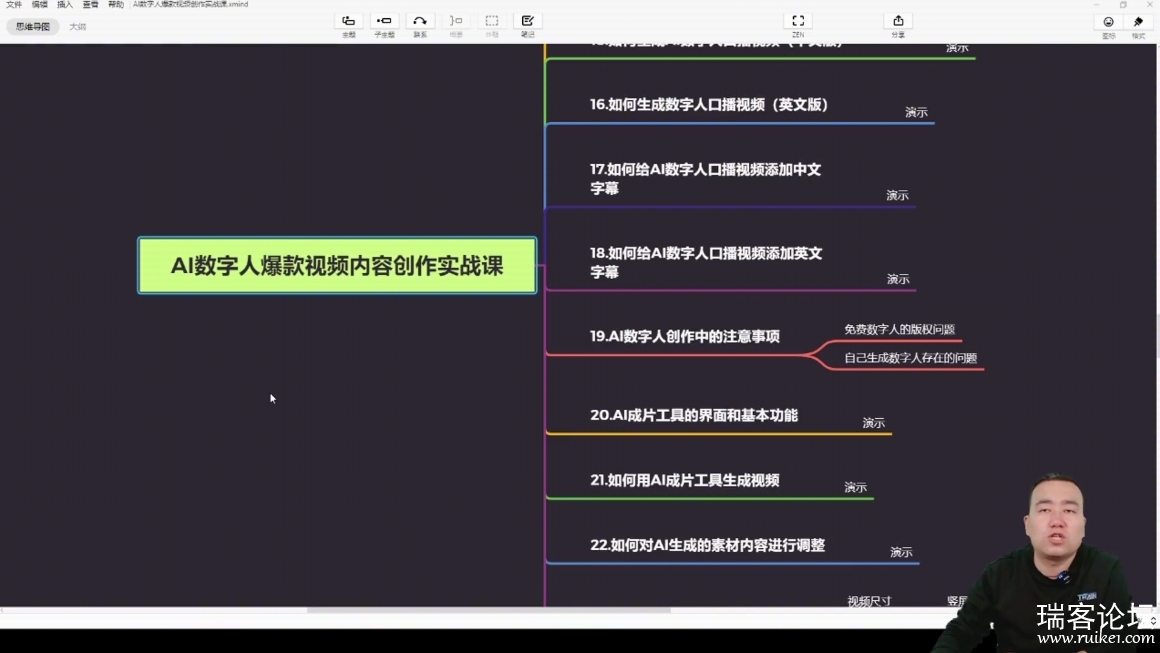Click the 演示 label next to topic 22
The width and height of the screenshot is (1160, 653).
click(901, 552)
